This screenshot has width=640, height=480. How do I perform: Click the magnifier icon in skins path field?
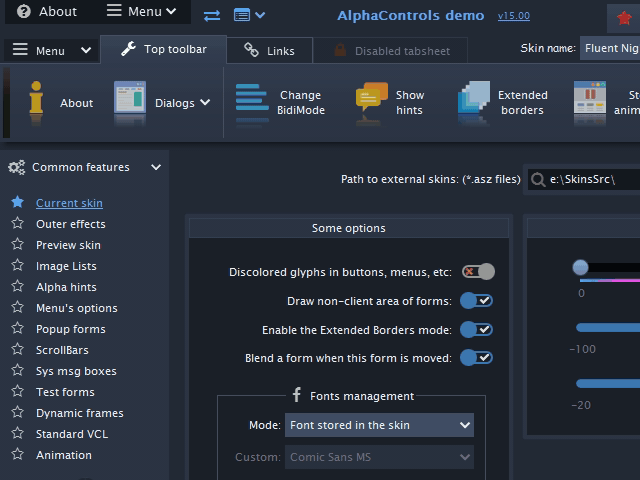coord(538,180)
